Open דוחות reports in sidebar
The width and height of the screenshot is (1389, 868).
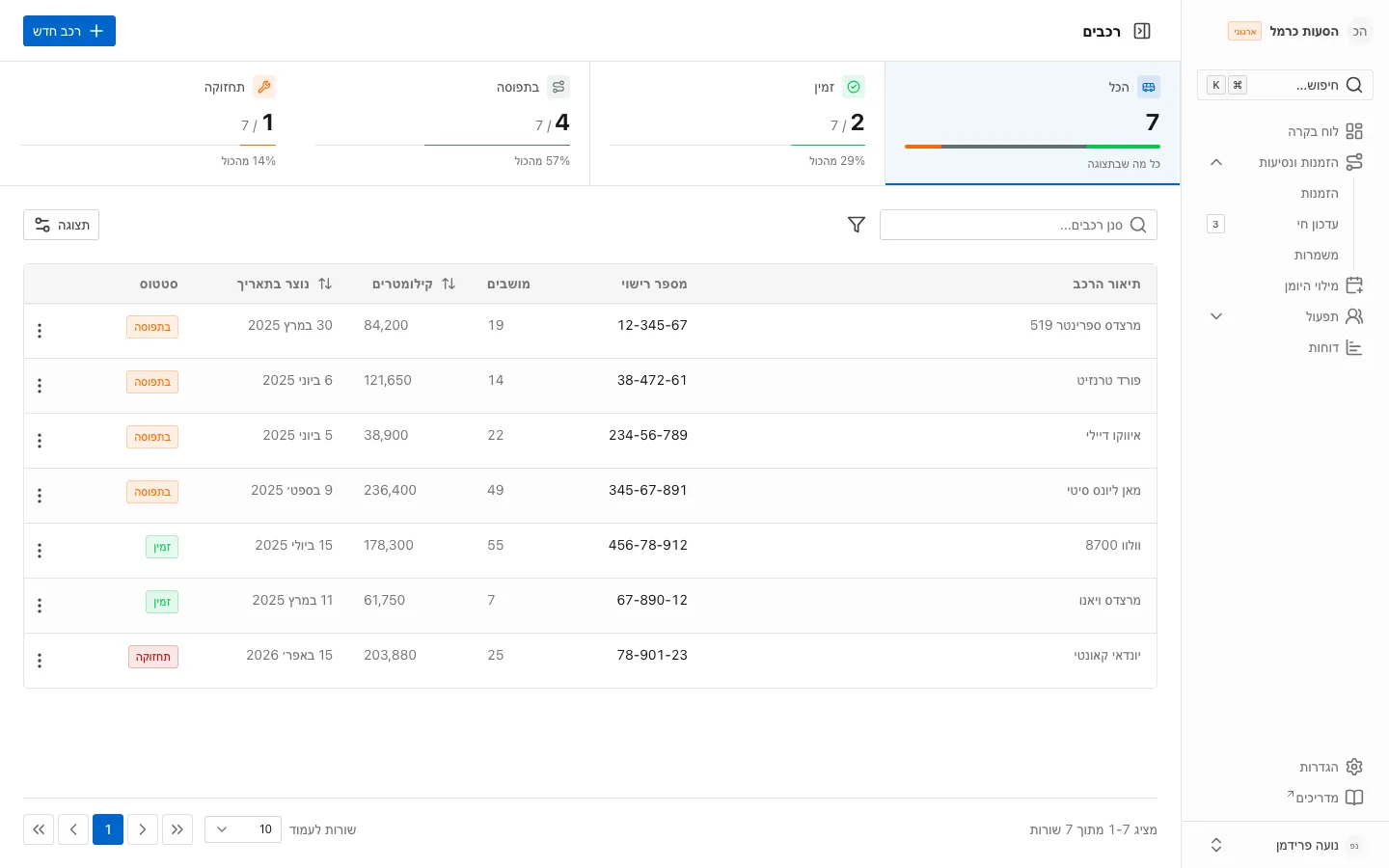pyautogui.click(x=1285, y=347)
